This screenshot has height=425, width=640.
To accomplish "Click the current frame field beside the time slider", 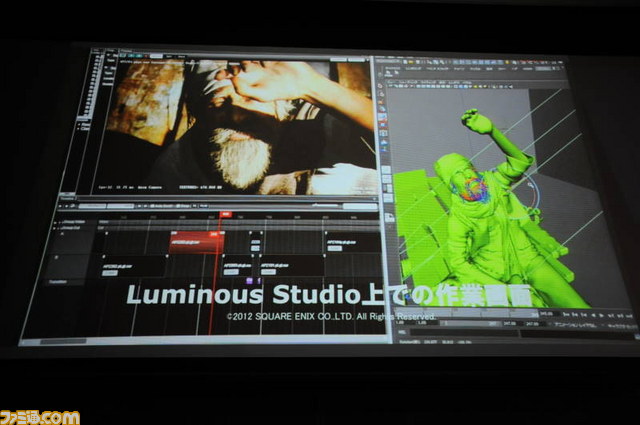I will 547,314.
